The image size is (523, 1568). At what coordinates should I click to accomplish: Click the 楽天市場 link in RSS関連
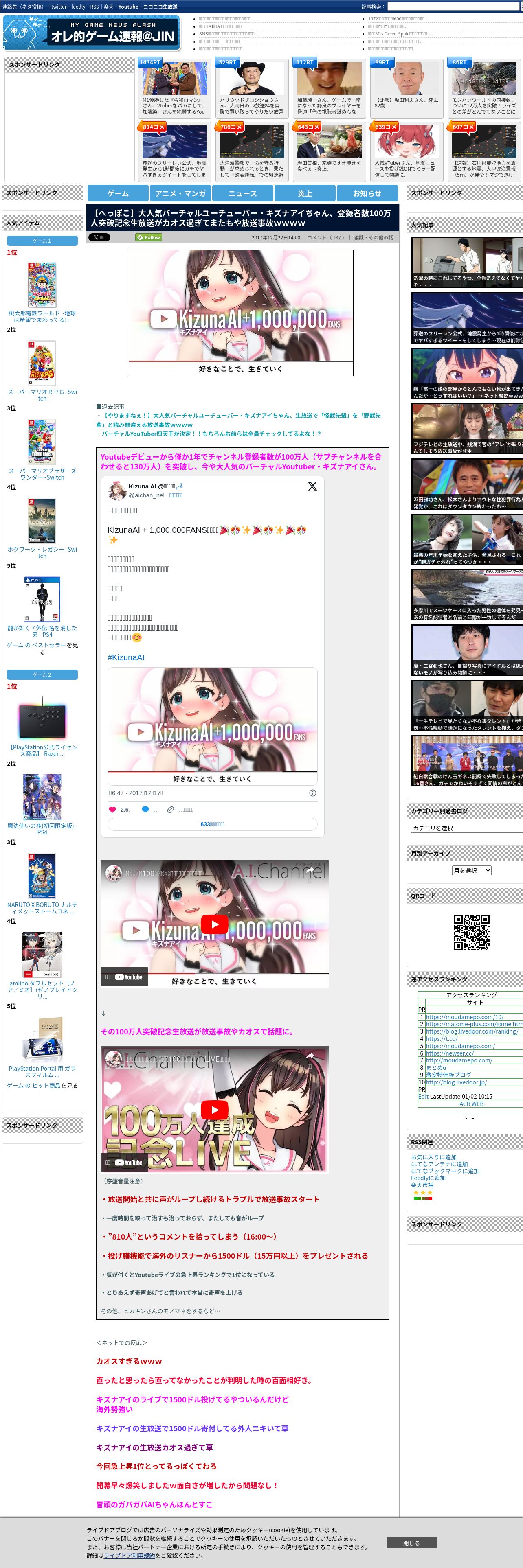tap(422, 1185)
